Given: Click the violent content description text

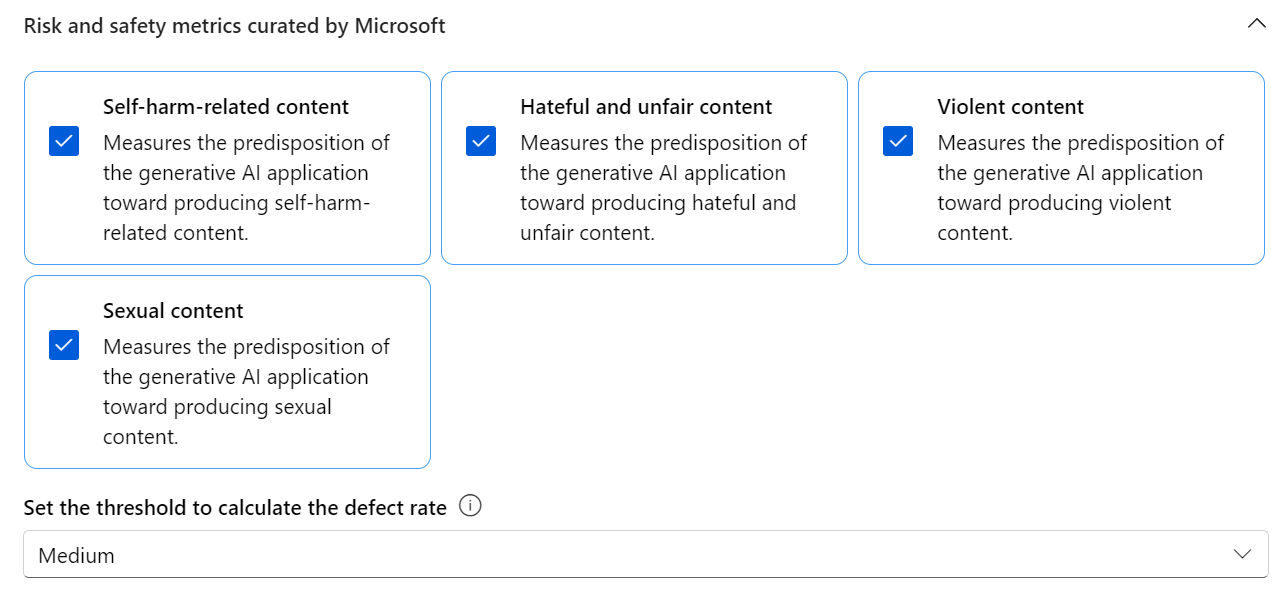Looking at the screenshot, I should tap(1080, 188).
